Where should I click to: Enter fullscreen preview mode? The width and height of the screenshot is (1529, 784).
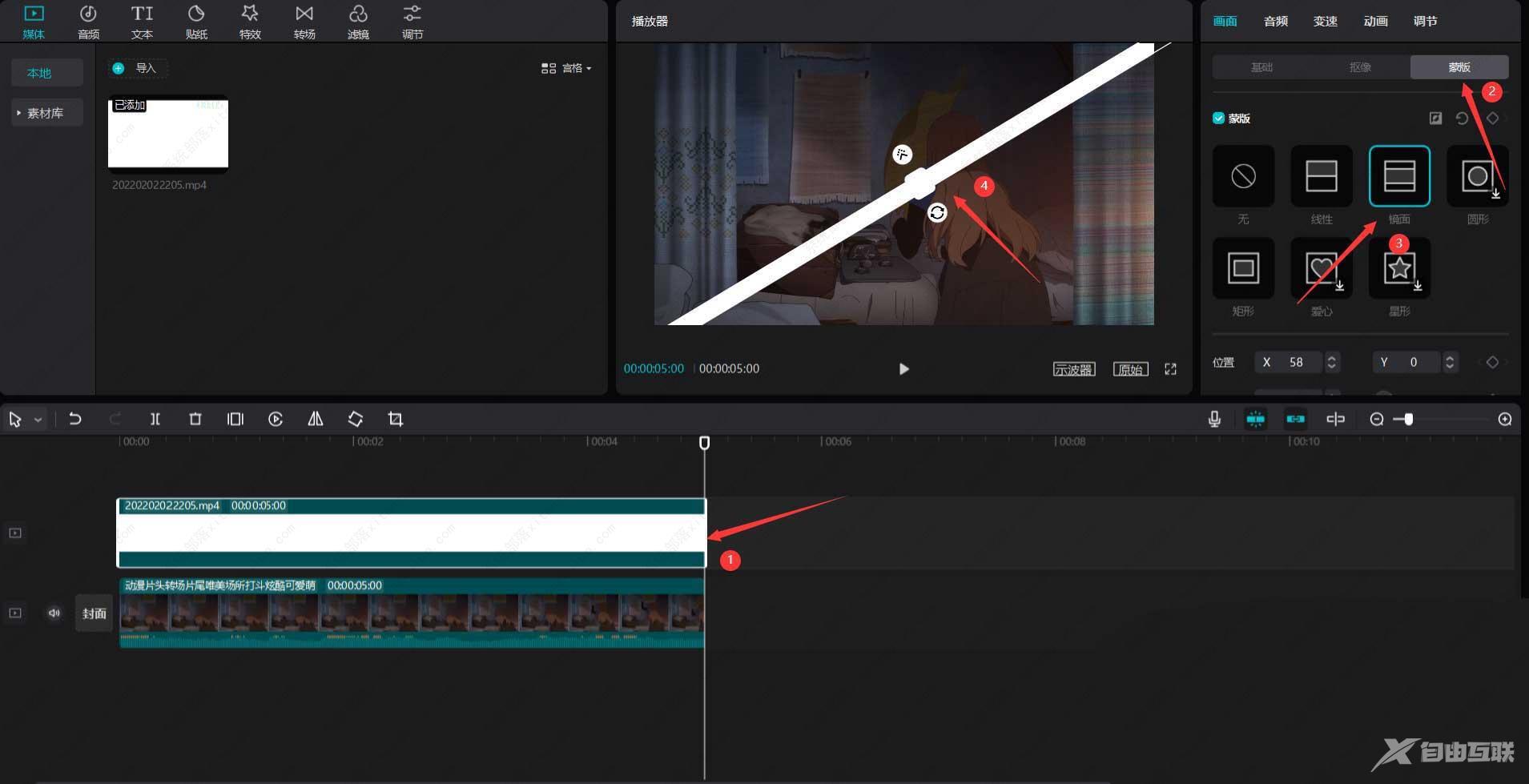pyautogui.click(x=1170, y=369)
